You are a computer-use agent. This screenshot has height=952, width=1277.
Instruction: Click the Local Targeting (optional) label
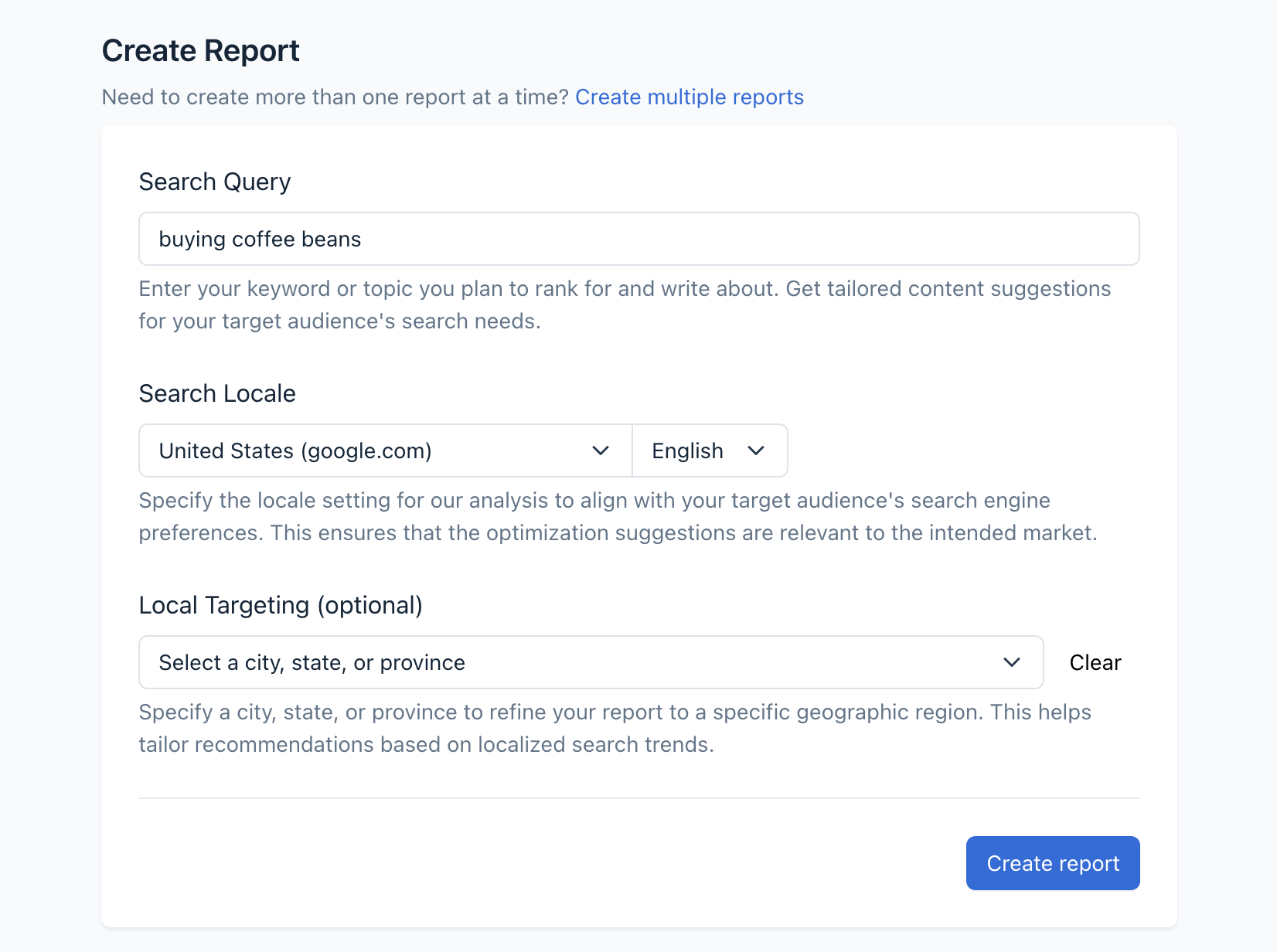[281, 605]
